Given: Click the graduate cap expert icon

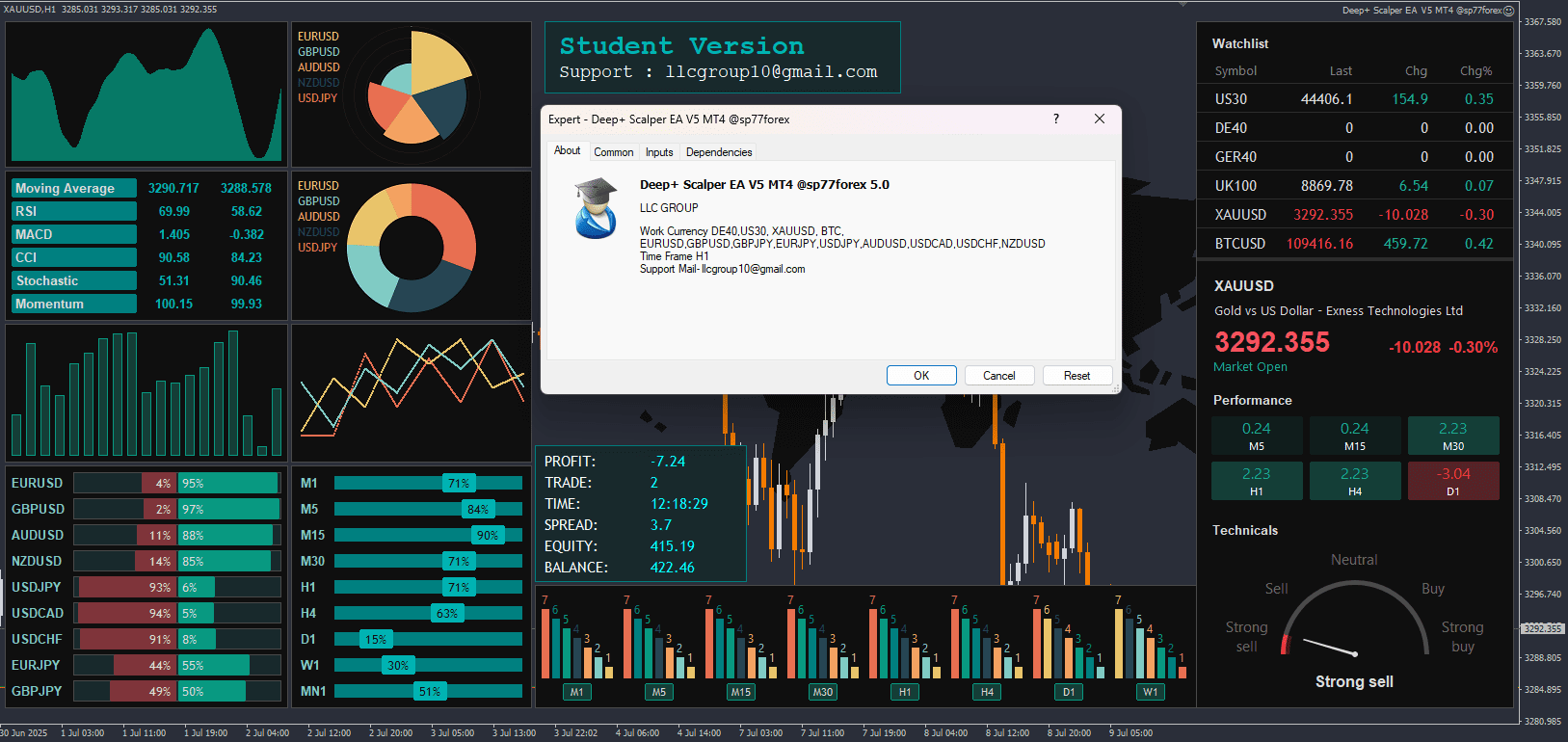Looking at the screenshot, I should (x=596, y=208).
